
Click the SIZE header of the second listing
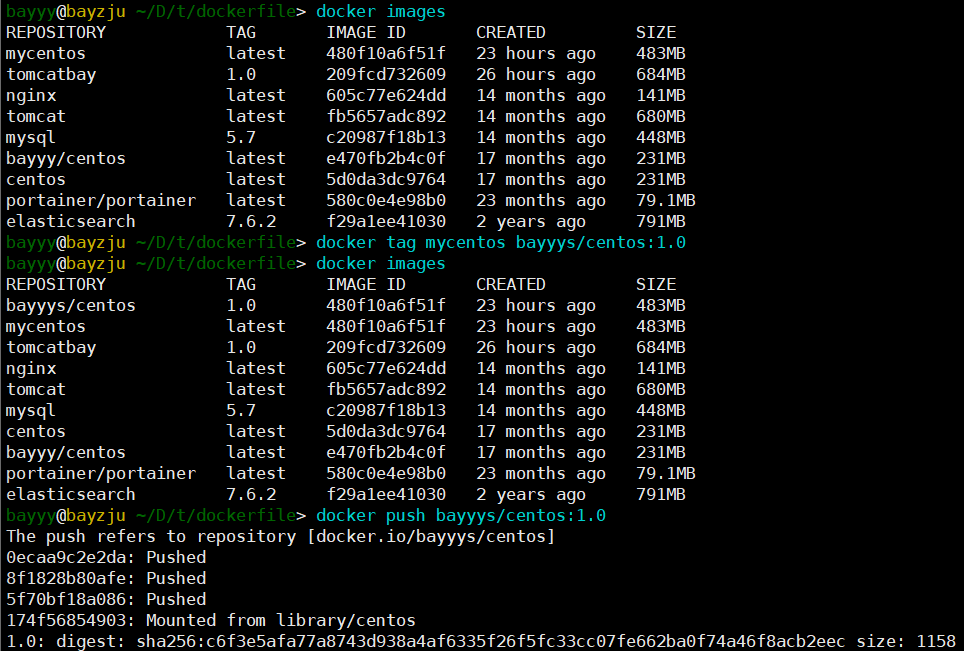coord(655,285)
